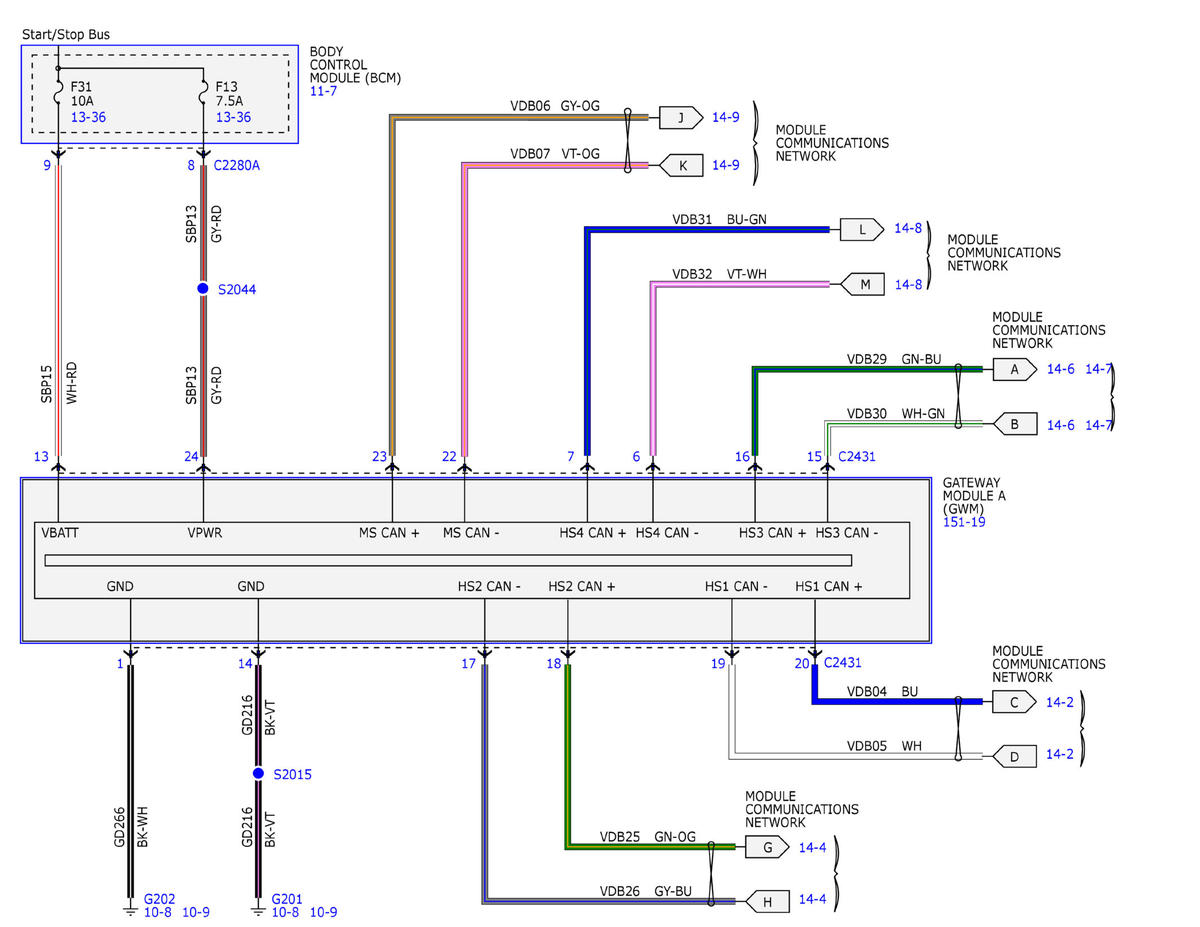Click the Start/Stop Bus label
Screen dimensions: 1200x927
66,34
